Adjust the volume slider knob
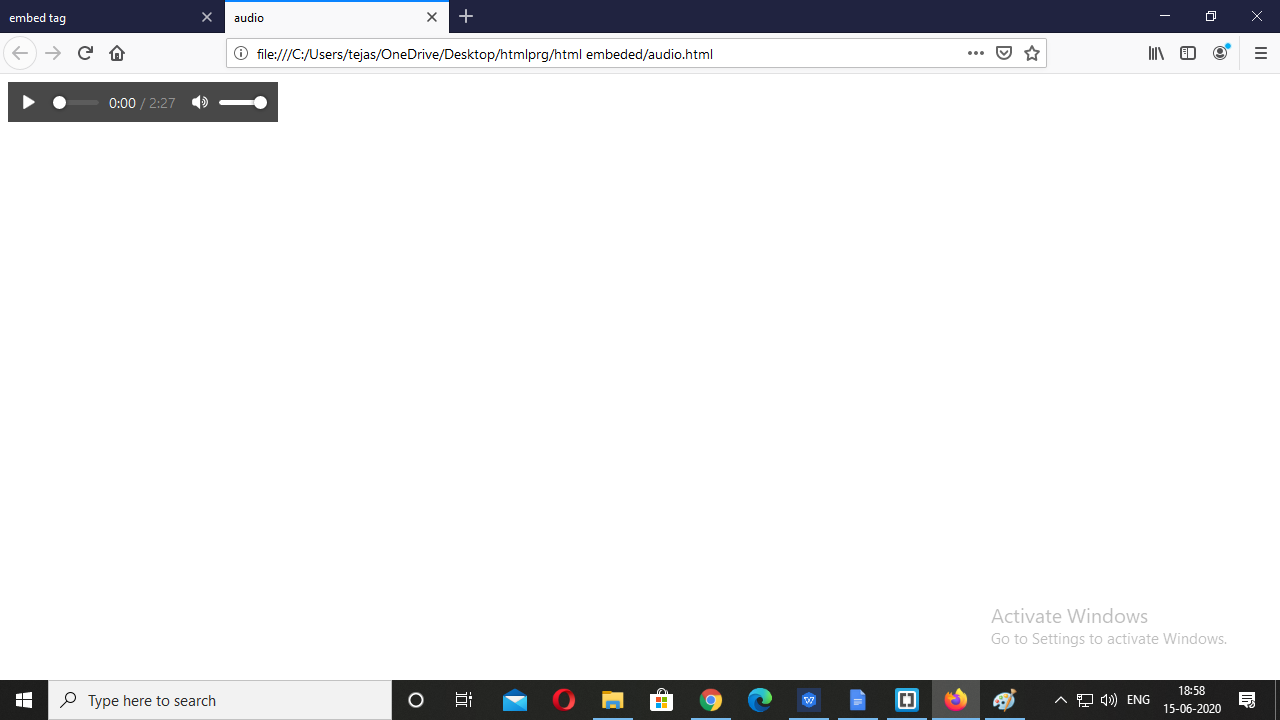This screenshot has width=1280, height=720. pos(260,102)
